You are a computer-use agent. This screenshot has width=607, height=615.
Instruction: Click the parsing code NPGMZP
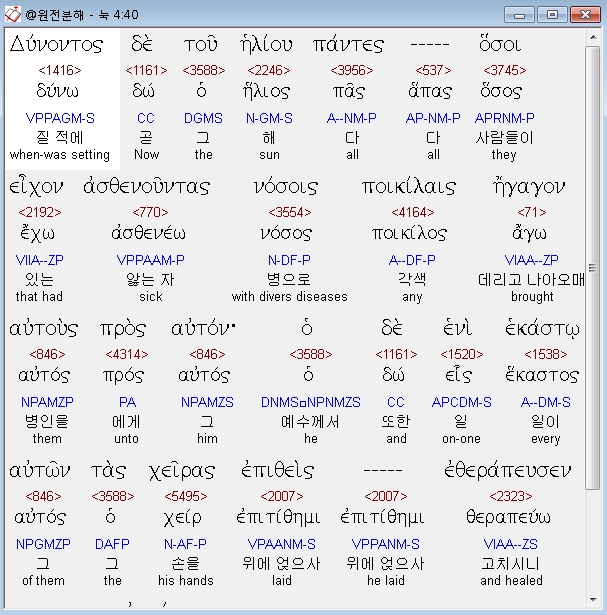pyautogui.click(x=43, y=544)
